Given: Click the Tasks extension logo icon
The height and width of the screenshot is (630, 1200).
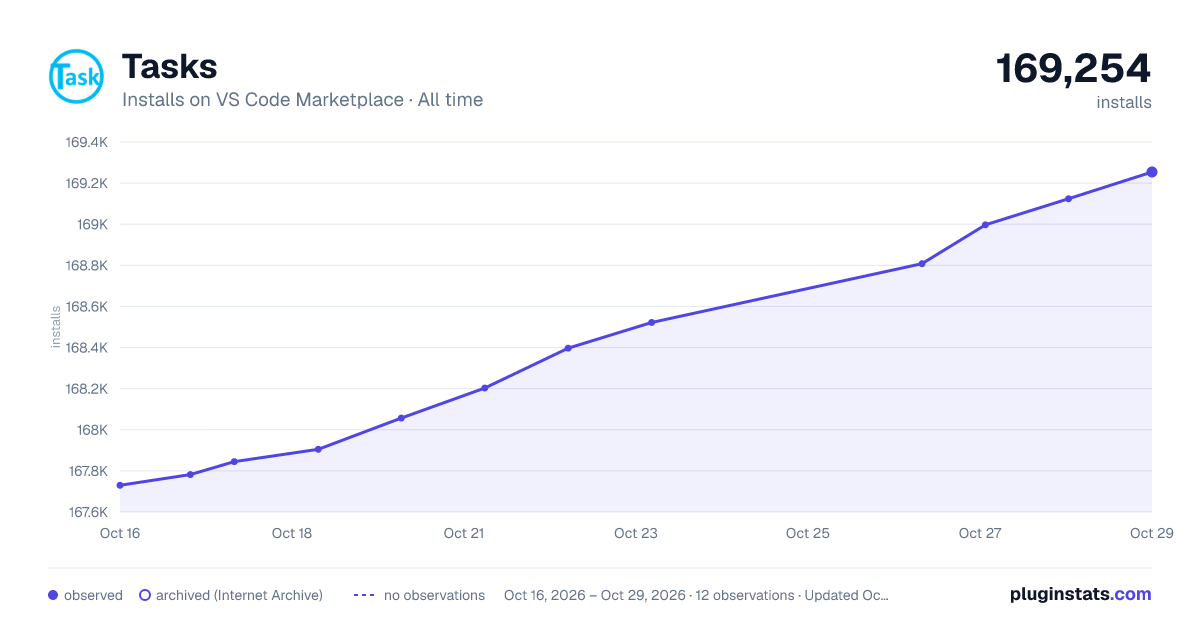Looking at the screenshot, I should coord(76,76).
